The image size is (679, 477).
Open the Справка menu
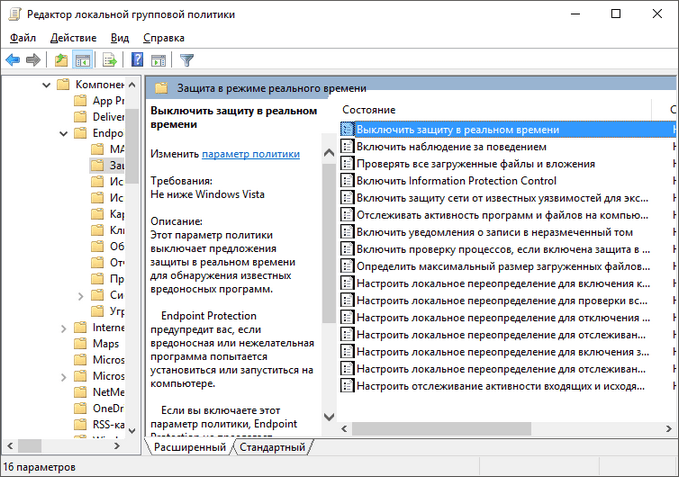pyautogui.click(x=164, y=38)
